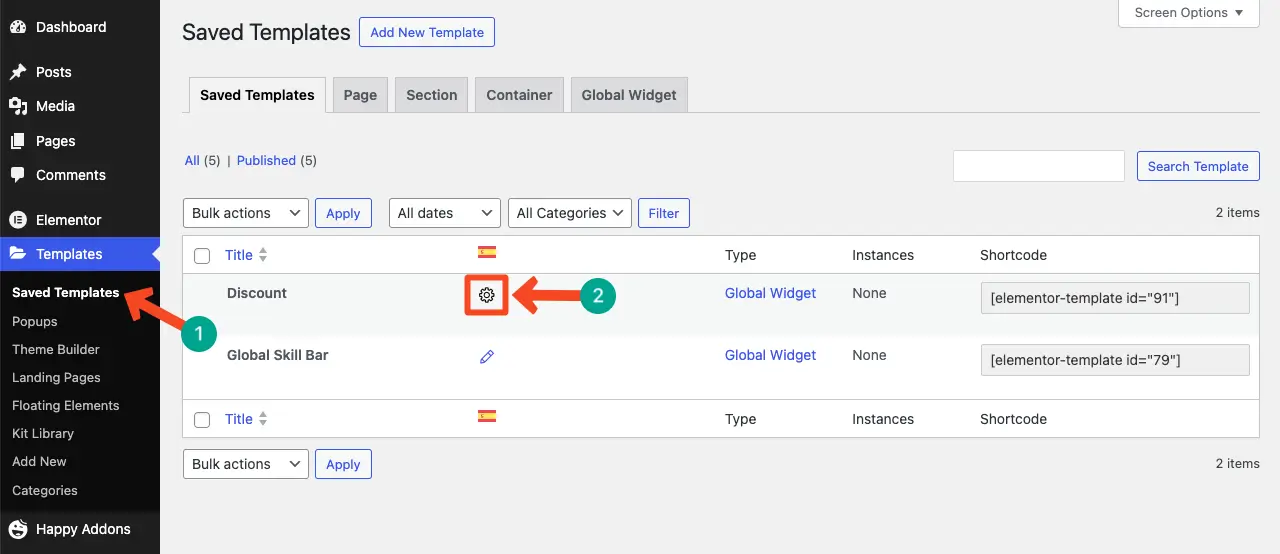
Task: Click the Dashboard icon in sidebar
Action: point(18,27)
